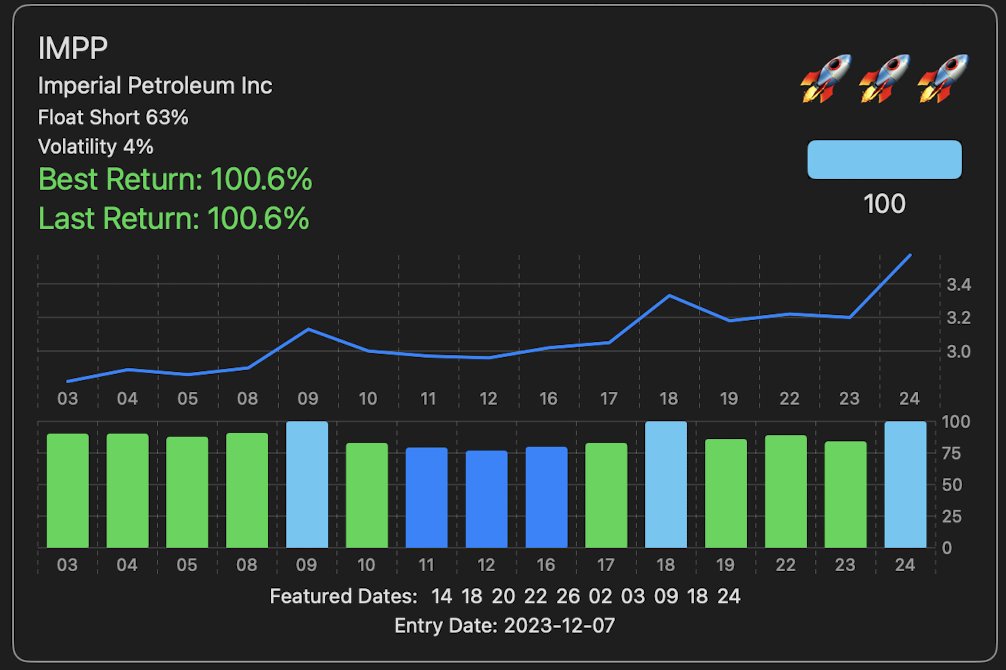Click the light blue bar for date 09
This screenshot has width=1006, height=670.
tap(307, 485)
